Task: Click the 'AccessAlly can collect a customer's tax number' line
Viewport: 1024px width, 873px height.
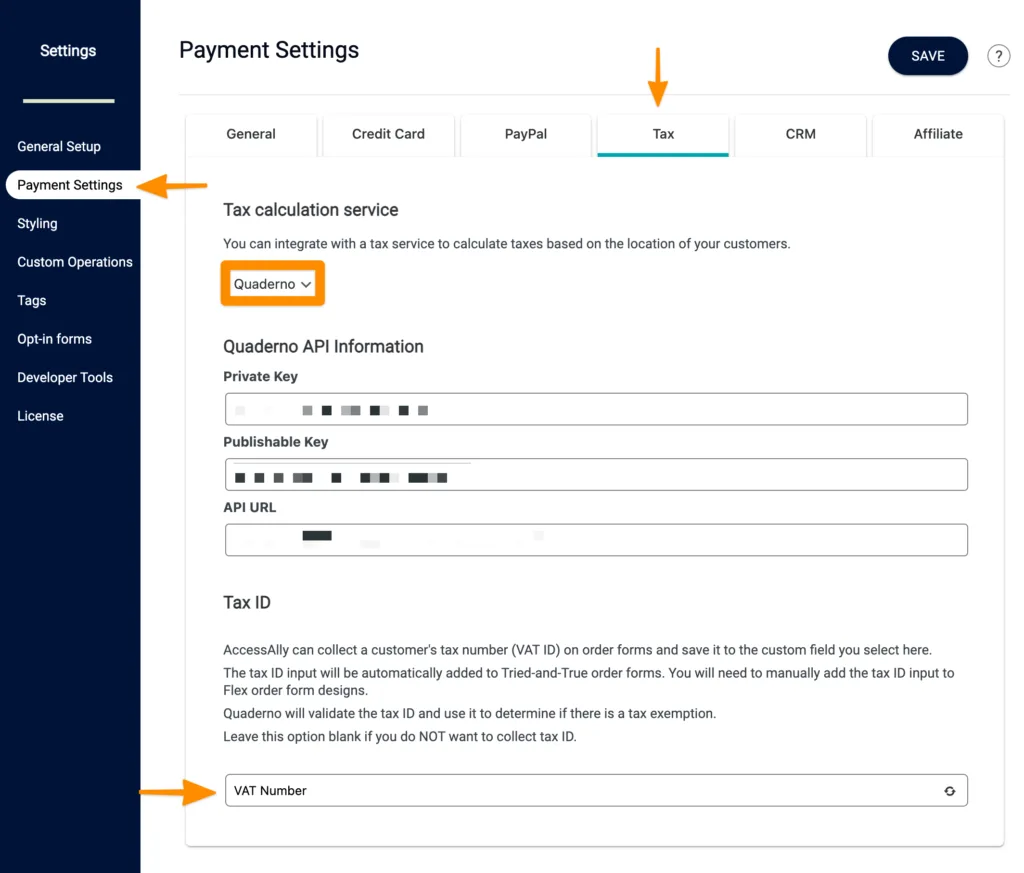Action: 577,650
